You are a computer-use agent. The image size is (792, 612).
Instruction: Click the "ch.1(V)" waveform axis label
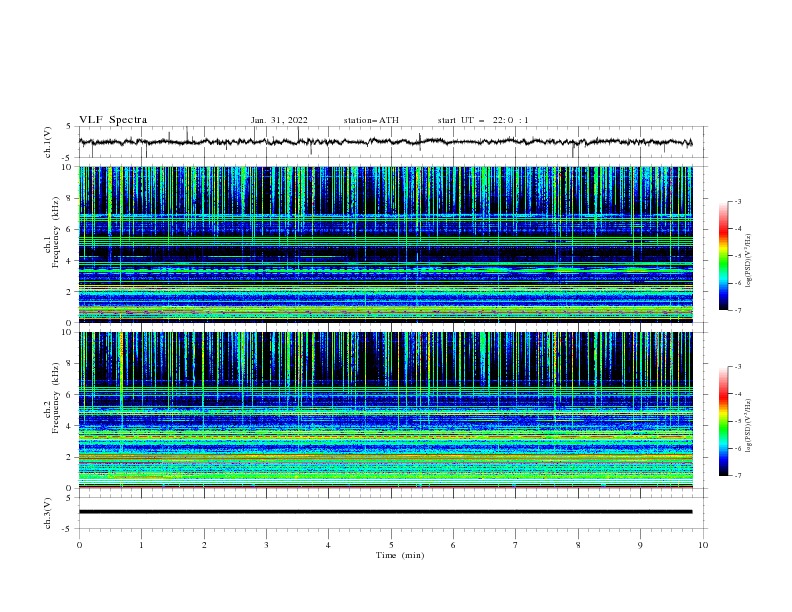click(x=48, y=142)
